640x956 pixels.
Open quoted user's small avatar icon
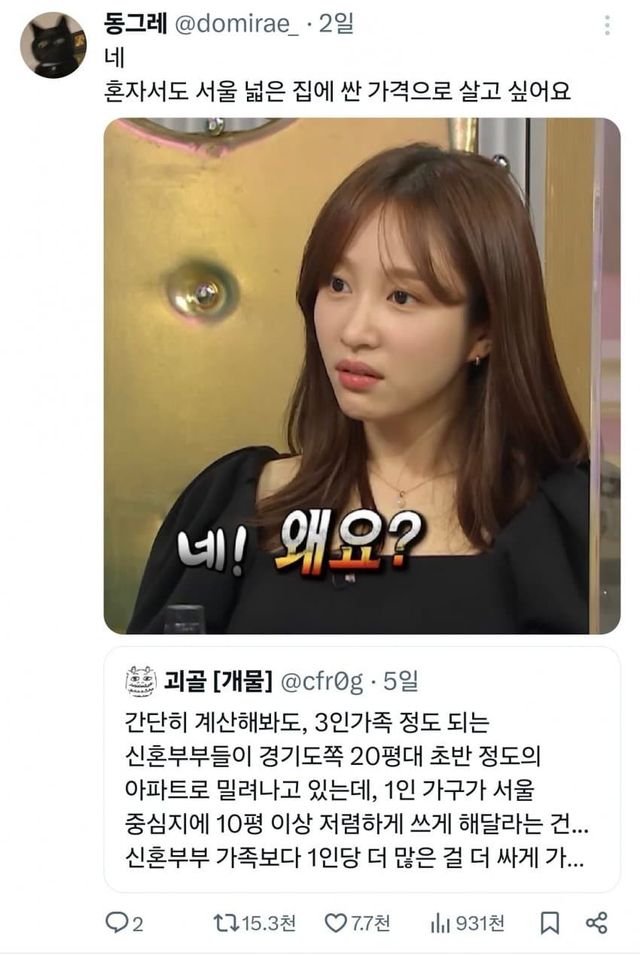tap(141, 681)
